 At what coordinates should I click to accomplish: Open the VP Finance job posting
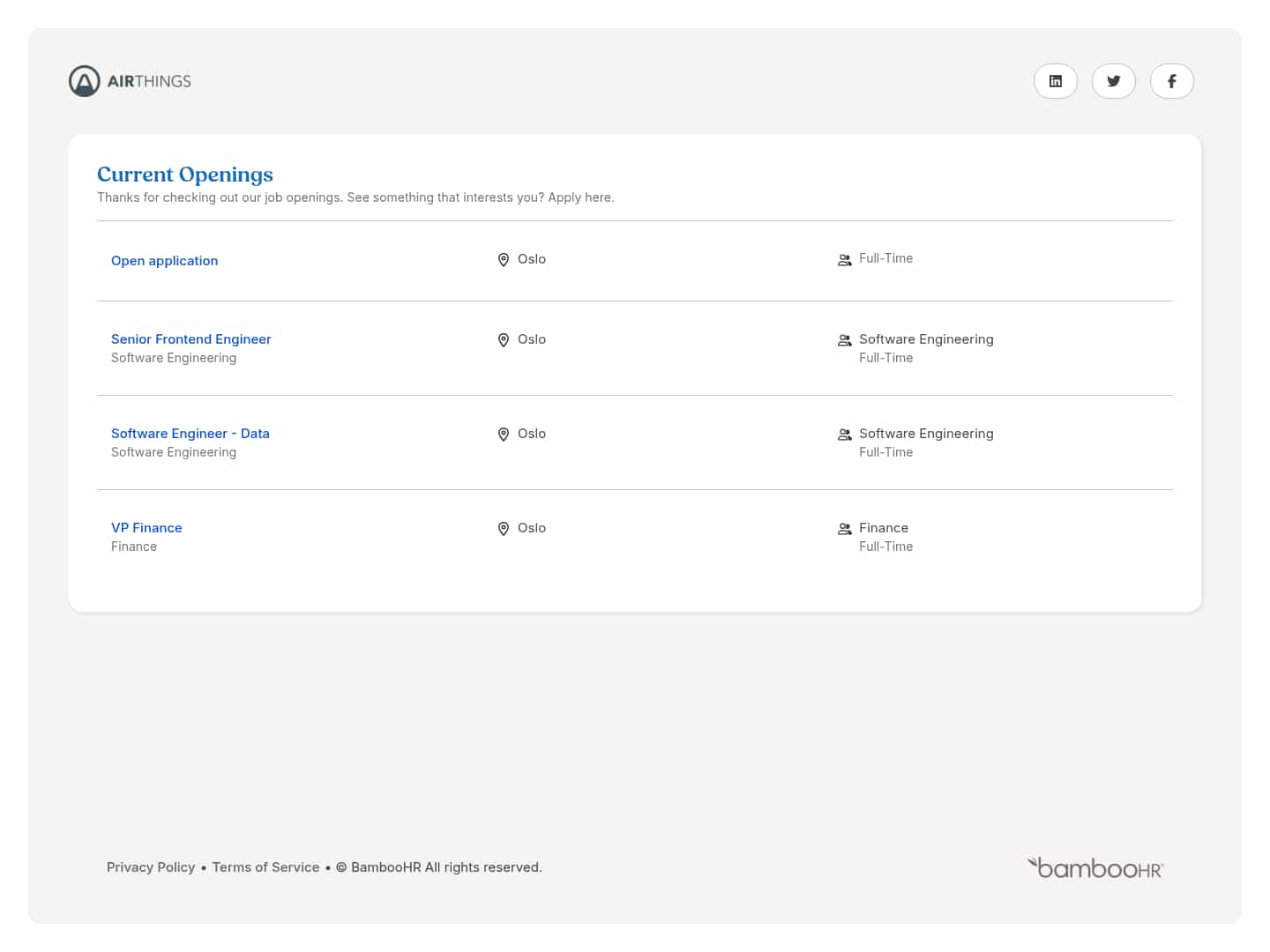pos(146,528)
